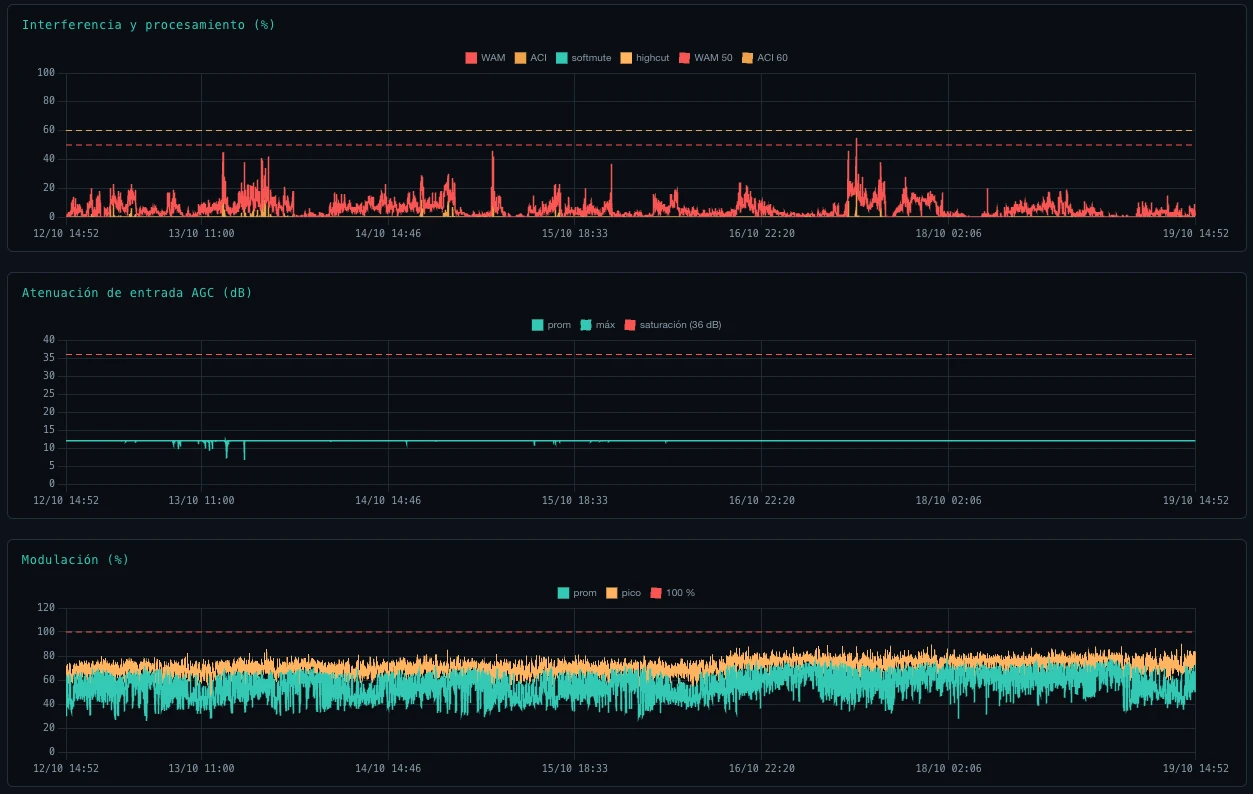Click the 'Modulación (%)' chart title
The width and height of the screenshot is (1253, 794).
point(75,560)
